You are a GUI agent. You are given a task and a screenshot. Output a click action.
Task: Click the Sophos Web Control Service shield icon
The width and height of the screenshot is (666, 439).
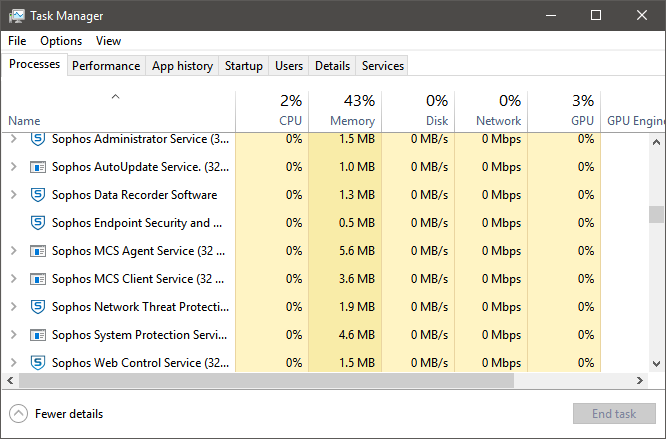(x=38, y=363)
